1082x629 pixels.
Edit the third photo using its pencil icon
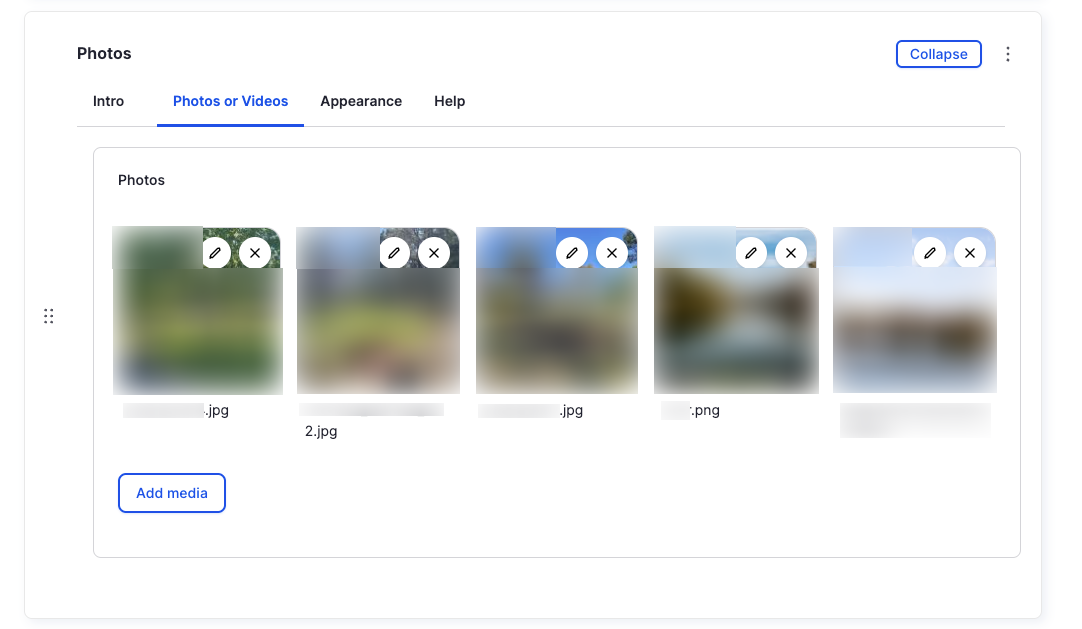click(x=572, y=252)
